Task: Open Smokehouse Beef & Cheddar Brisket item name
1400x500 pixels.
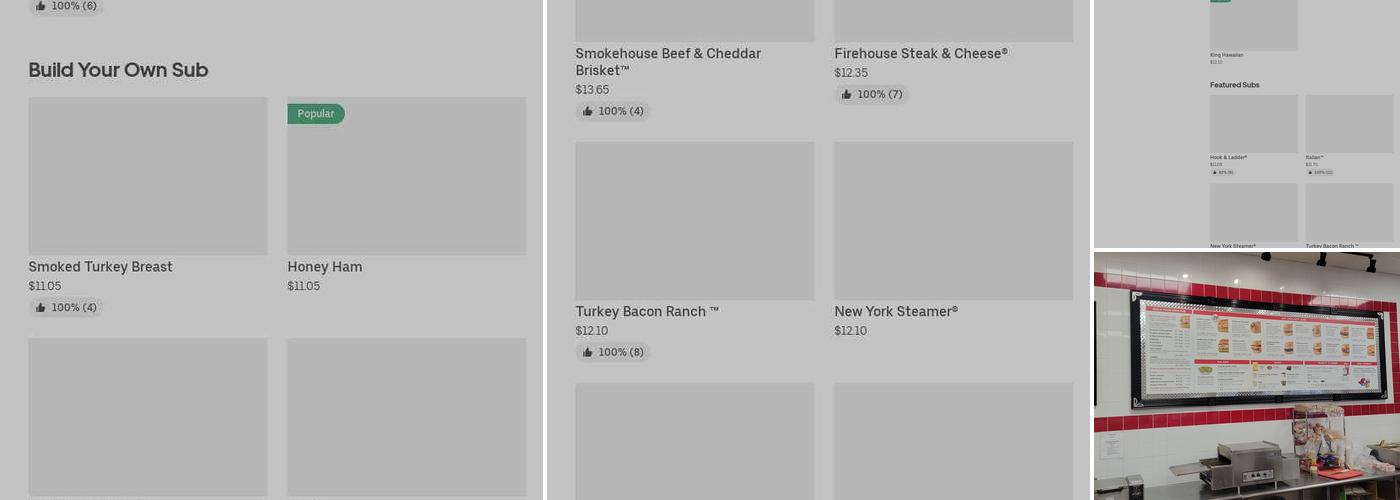Action: pos(668,61)
